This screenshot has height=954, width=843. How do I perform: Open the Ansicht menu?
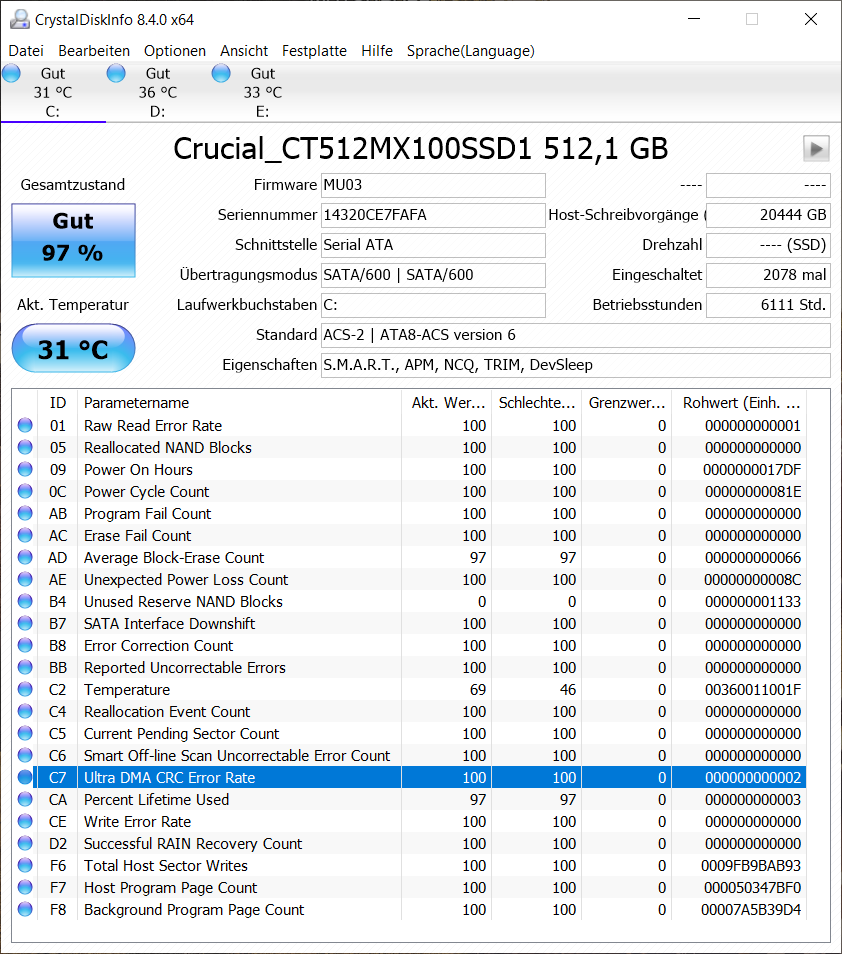pyautogui.click(x=244, y=50)
